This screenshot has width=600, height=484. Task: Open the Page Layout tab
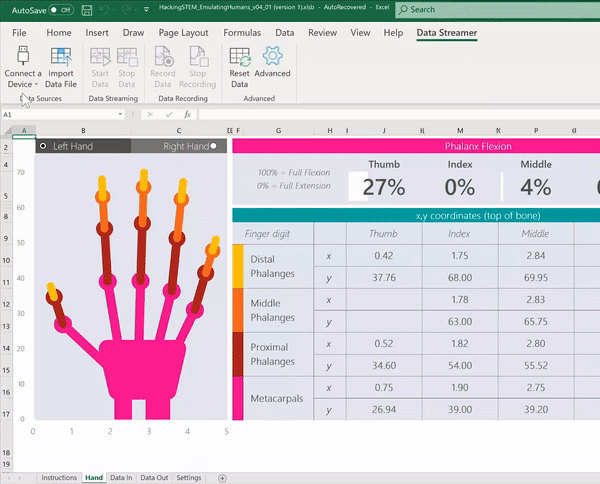(x=183, y=33)
